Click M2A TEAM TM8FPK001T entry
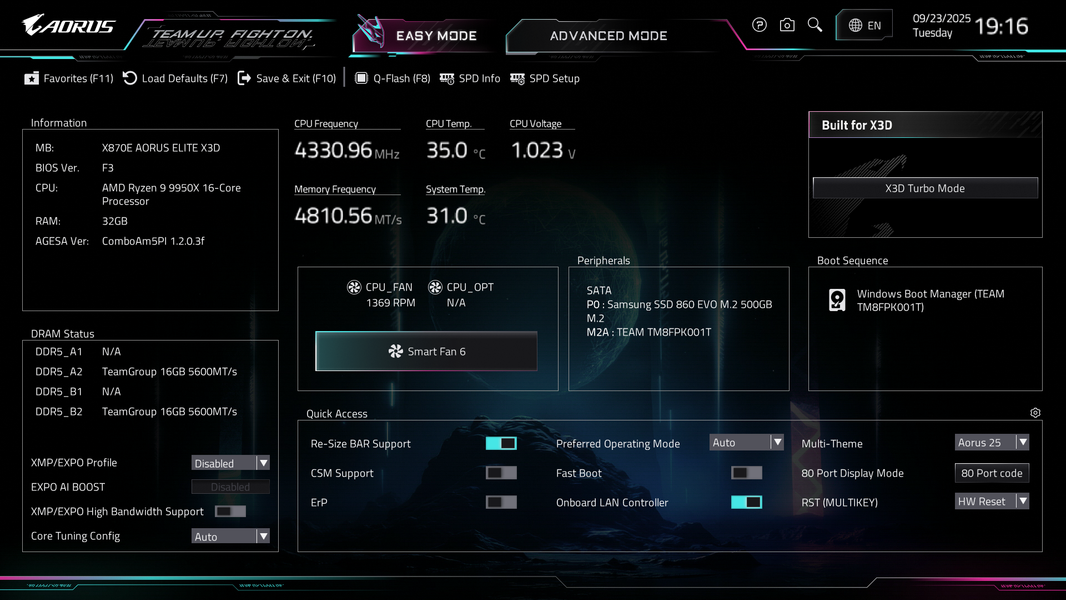Viewport: 1066px width, 600px height. [649, 332]
